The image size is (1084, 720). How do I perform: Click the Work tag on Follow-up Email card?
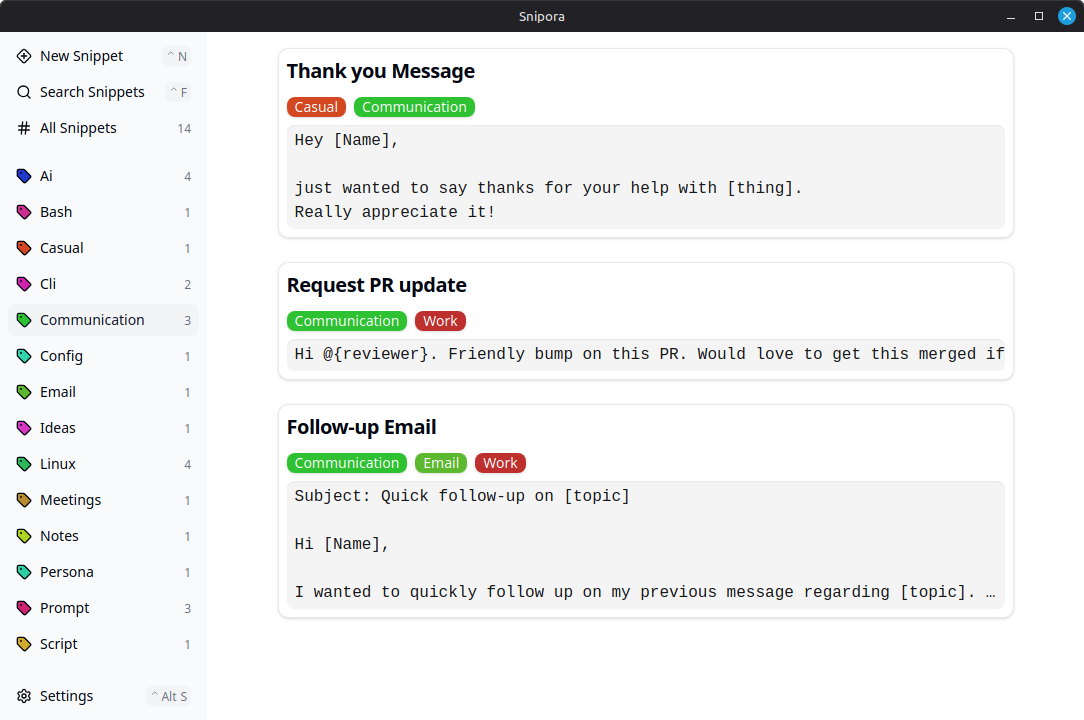(x=501, y=463)
